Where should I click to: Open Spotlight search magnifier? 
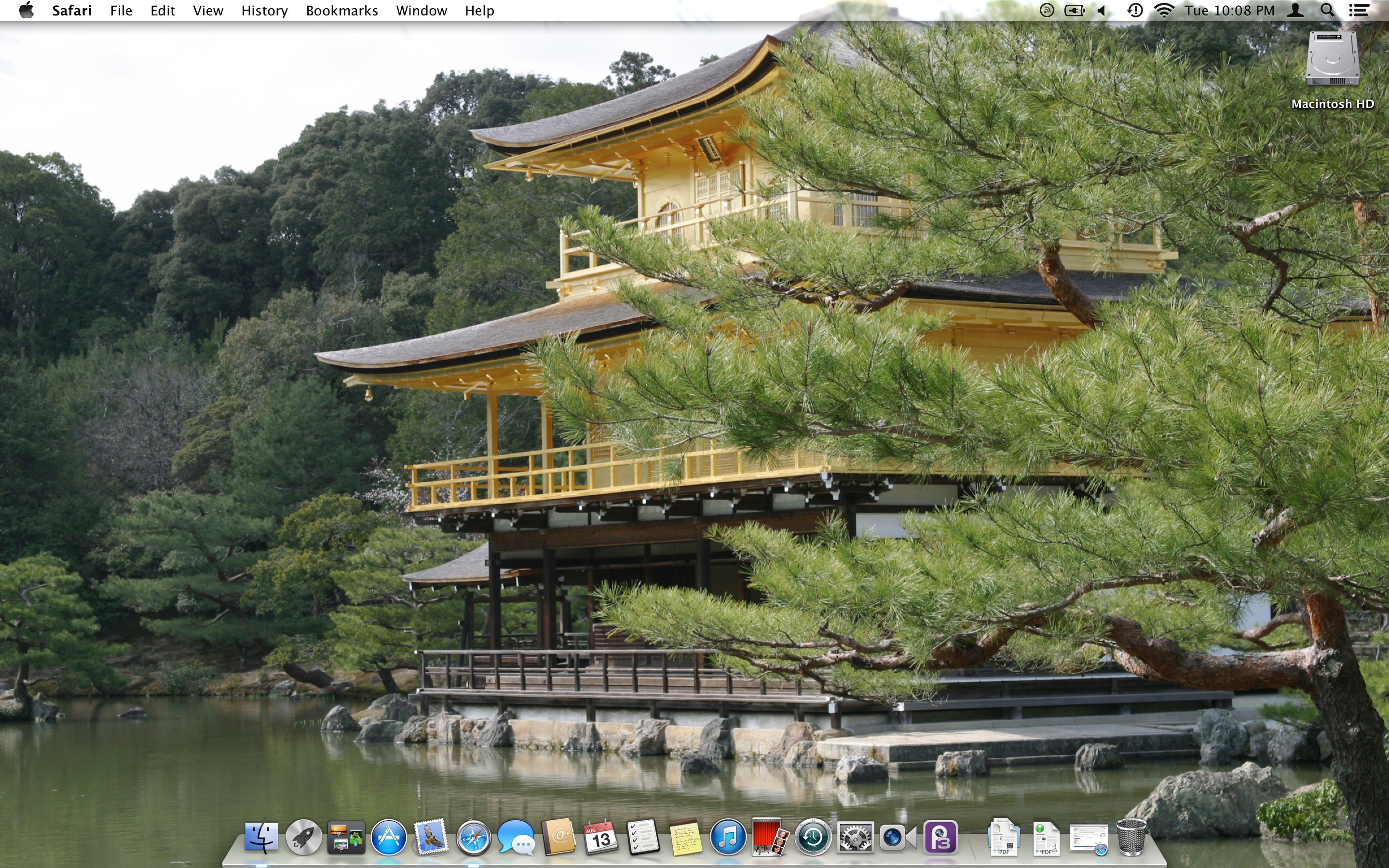coord(1327,10)
